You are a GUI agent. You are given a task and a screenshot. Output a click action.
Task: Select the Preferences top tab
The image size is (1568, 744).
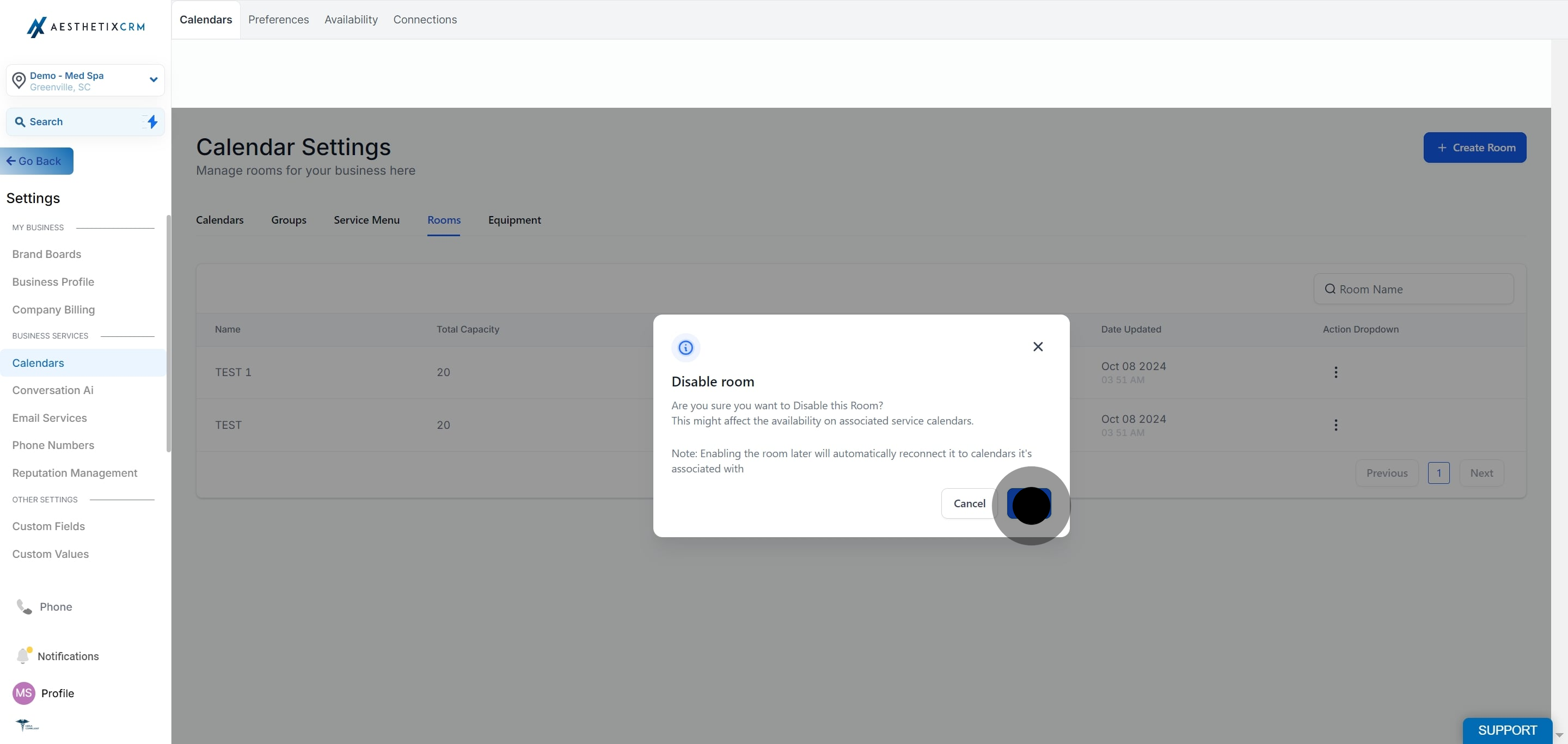coord(278,20)
